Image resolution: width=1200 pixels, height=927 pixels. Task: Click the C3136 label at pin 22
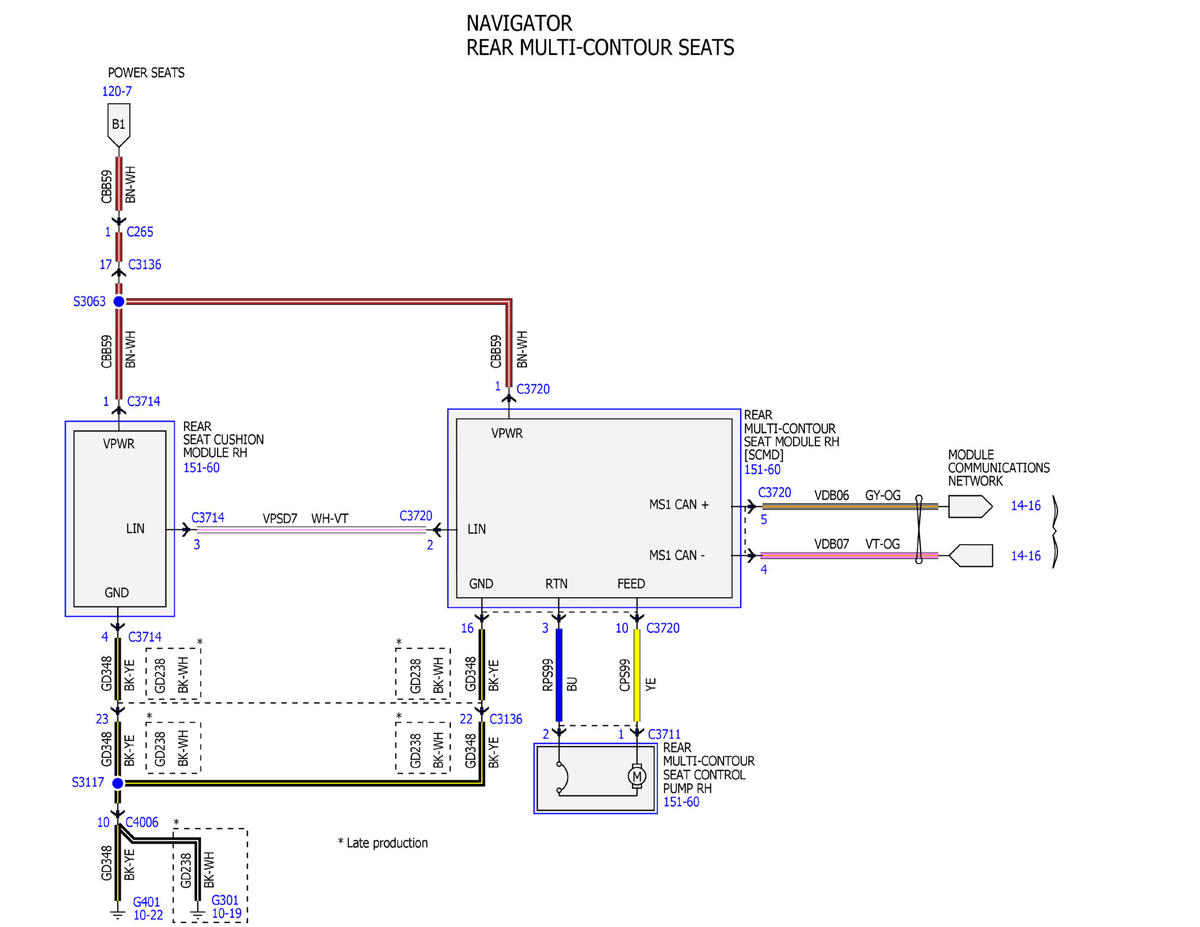pyautogui.click(x=505, y=718)
